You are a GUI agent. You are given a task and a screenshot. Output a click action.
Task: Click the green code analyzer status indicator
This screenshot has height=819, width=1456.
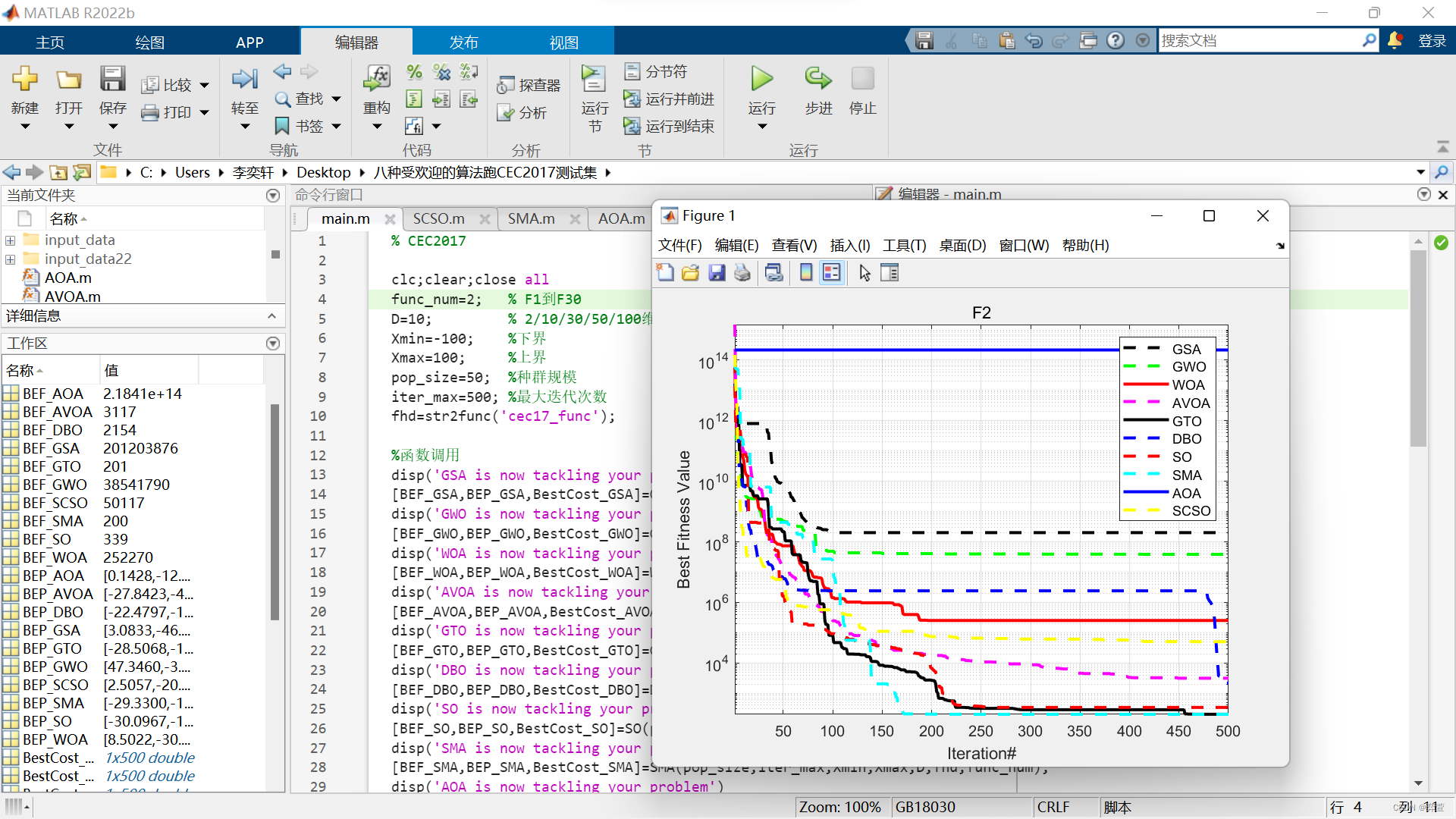pos(1441,243)
